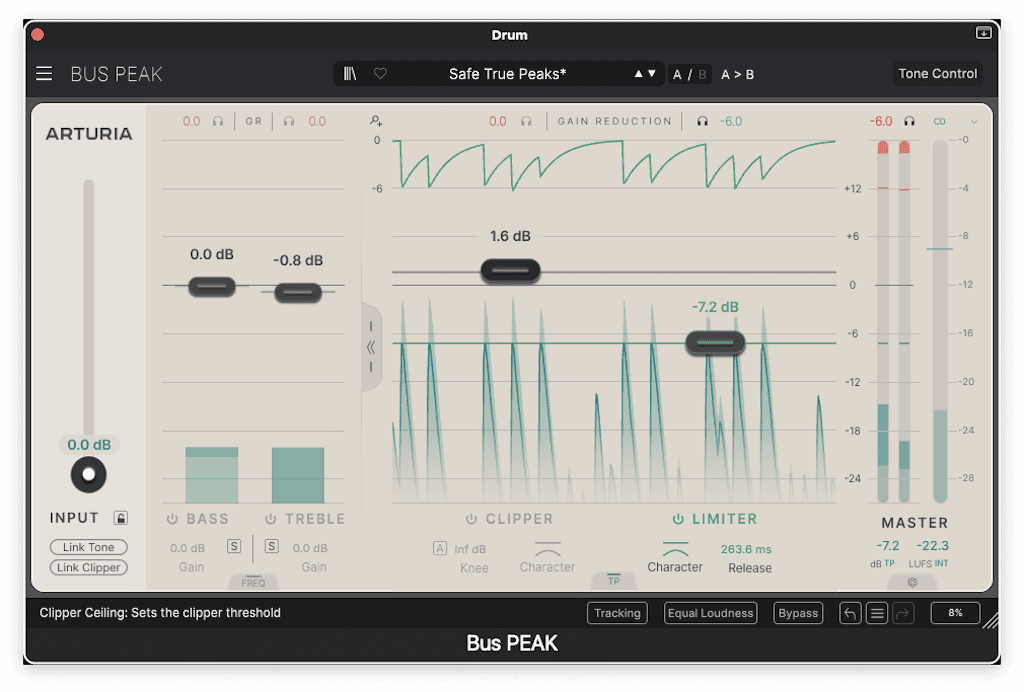Enable Link Clipper
This screenshot has width=1024, height=692.
[x=89, y=567]
